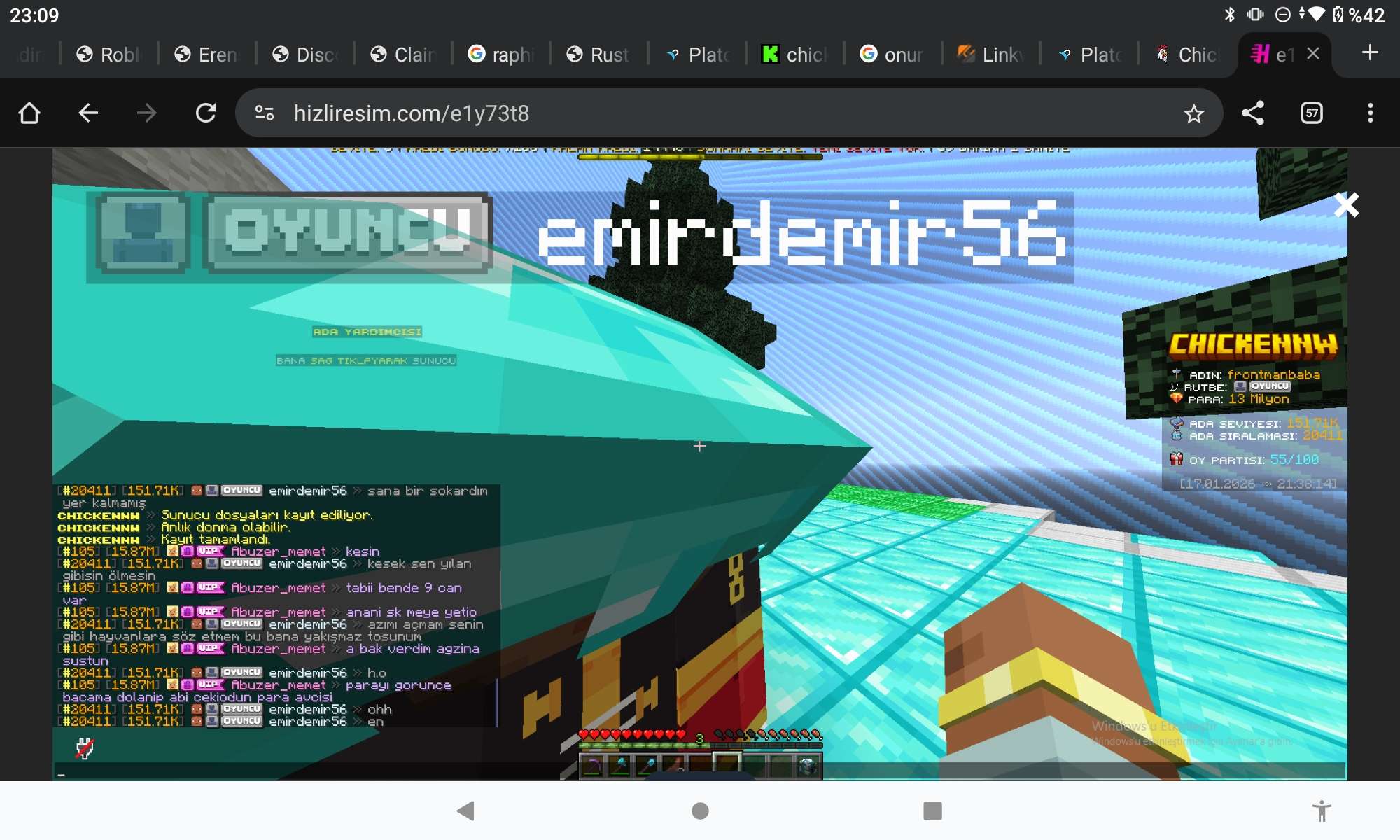
Task: Click the purple pickaxe hotbar slot
Action: tap(592, 766)
